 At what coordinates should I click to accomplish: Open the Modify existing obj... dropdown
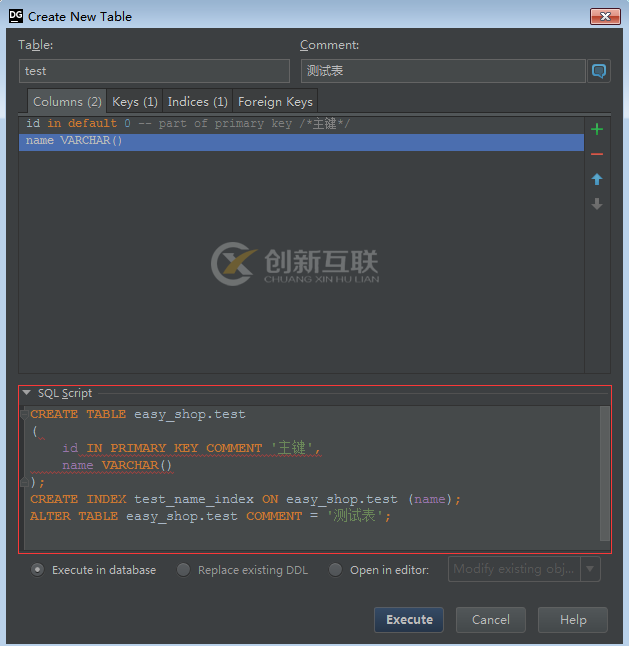pos(524,569)
